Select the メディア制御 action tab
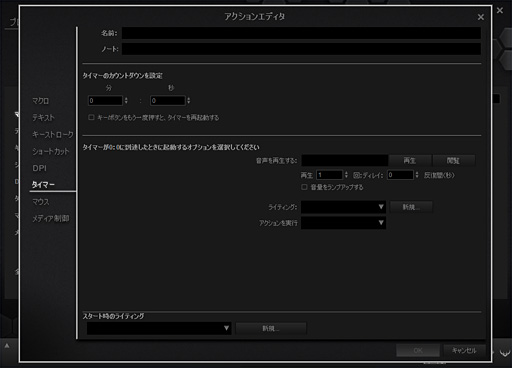 point(51,218)
